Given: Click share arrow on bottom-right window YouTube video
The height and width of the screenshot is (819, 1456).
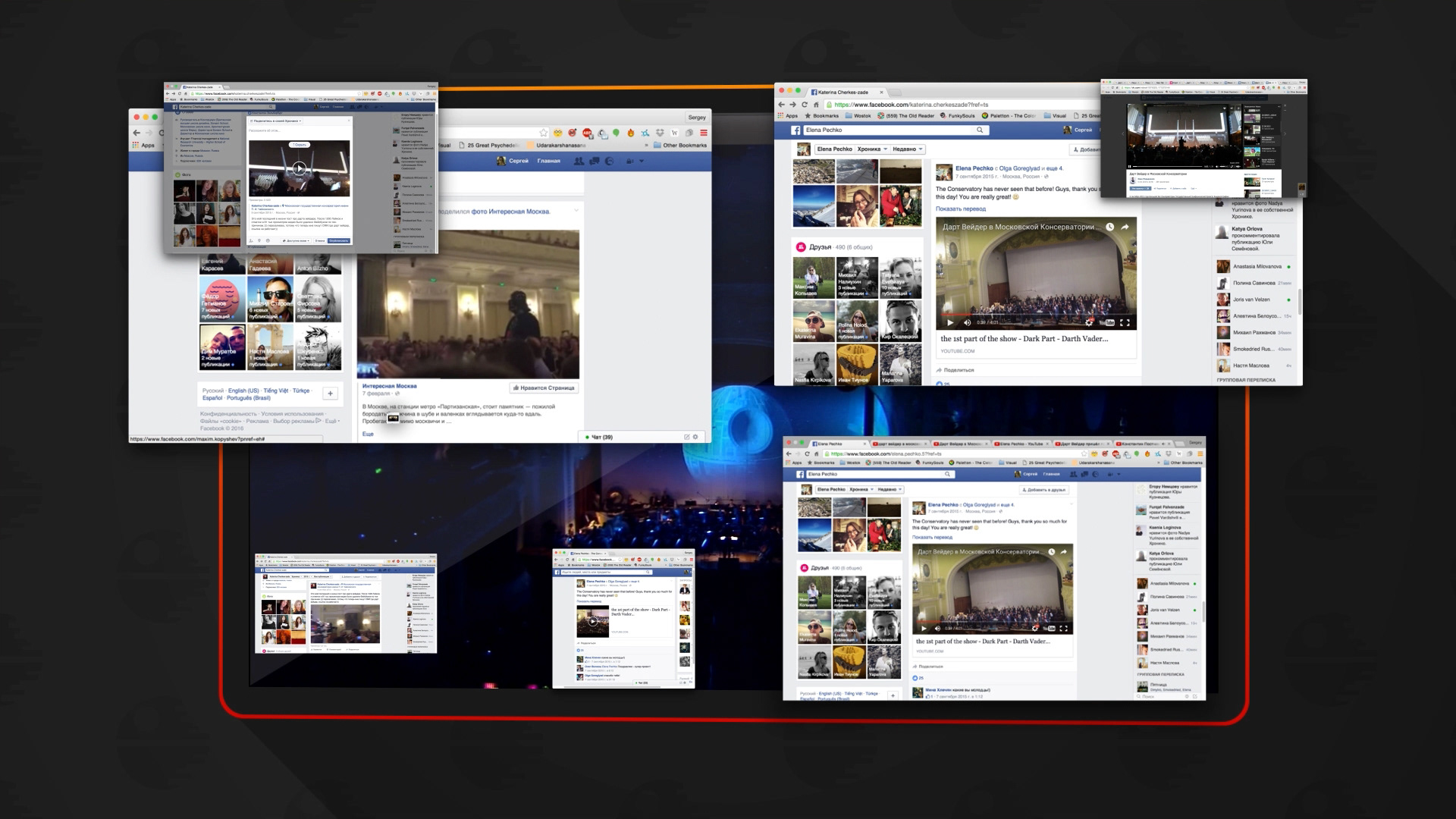Looking at the screenshot, I should tap(1063, 551).
